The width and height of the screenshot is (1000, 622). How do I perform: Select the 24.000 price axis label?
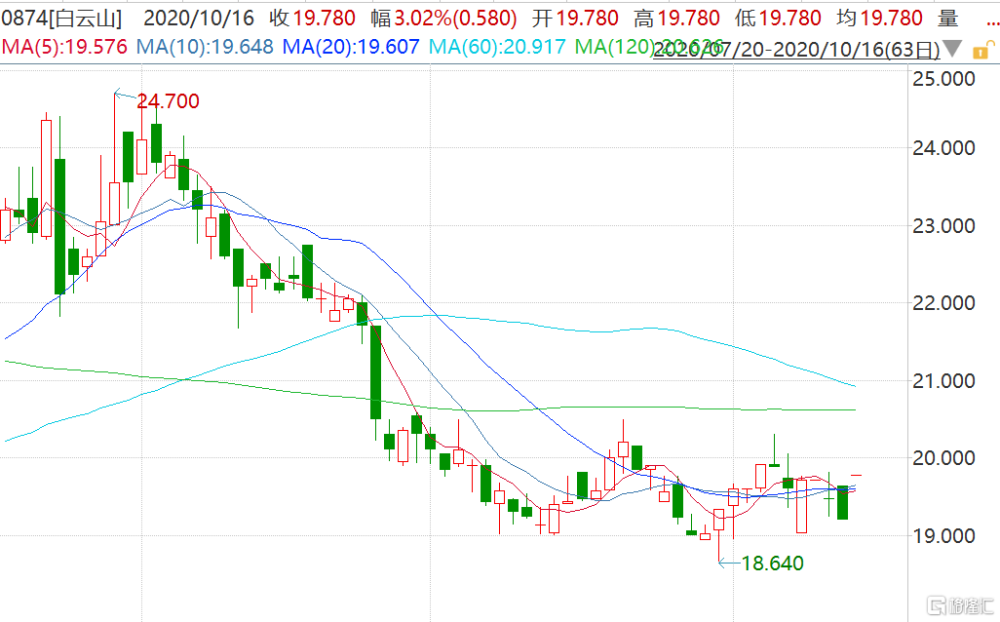[944, 148]
